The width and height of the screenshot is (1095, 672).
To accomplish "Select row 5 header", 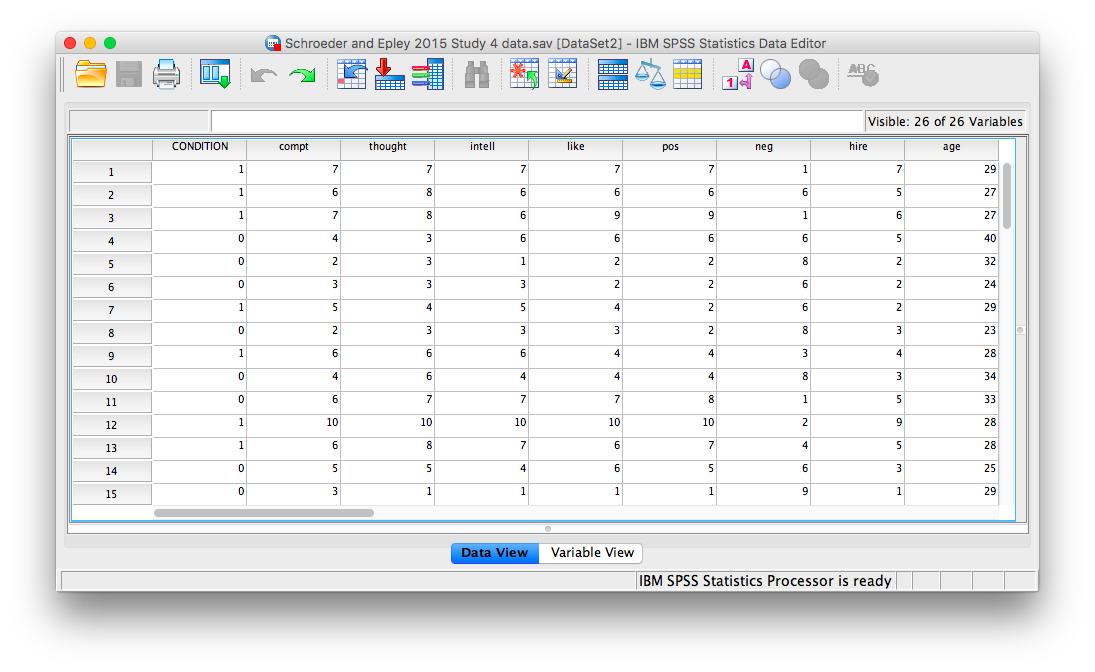I will tap(112, 264).
